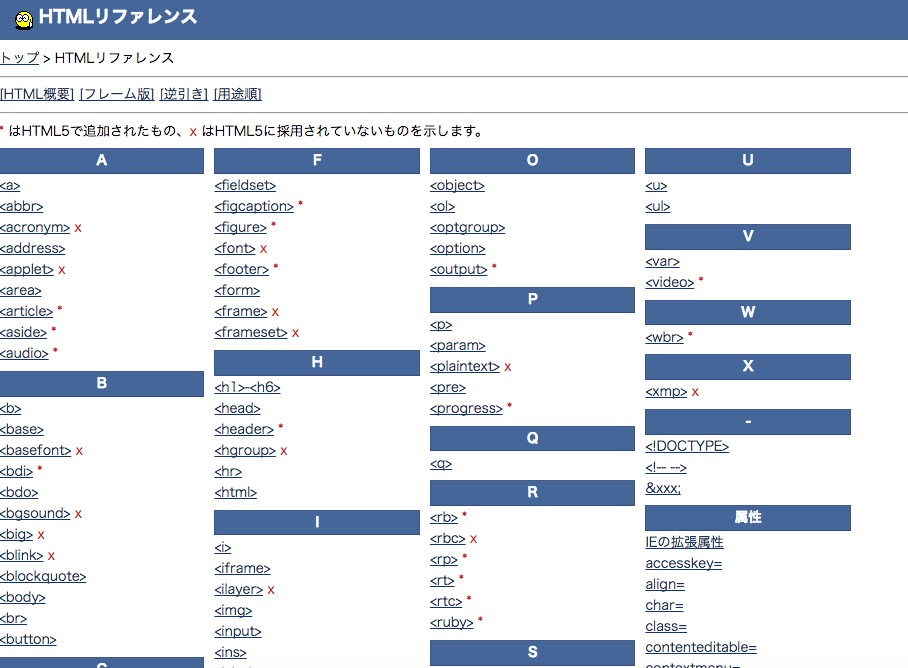Open the <optgroup> tag reference
908x668 pixels.
tap(467, 227)
